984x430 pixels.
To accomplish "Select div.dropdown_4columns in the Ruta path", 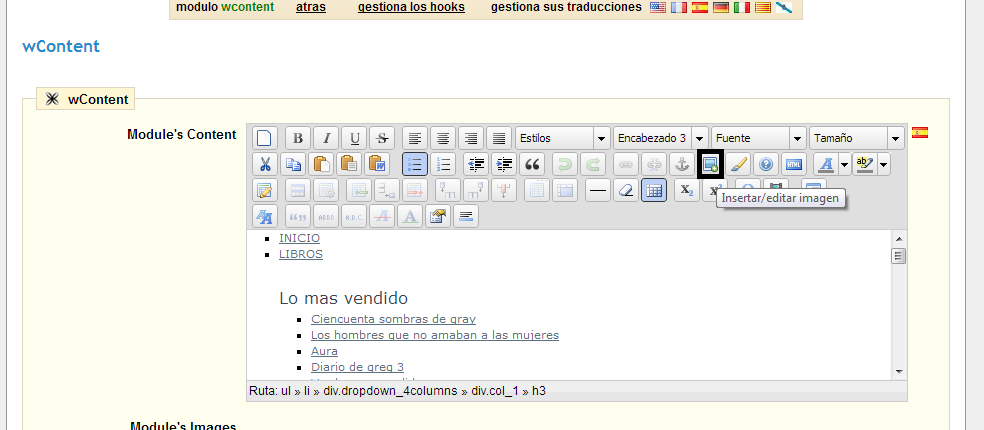I will (x=390, y=391).
